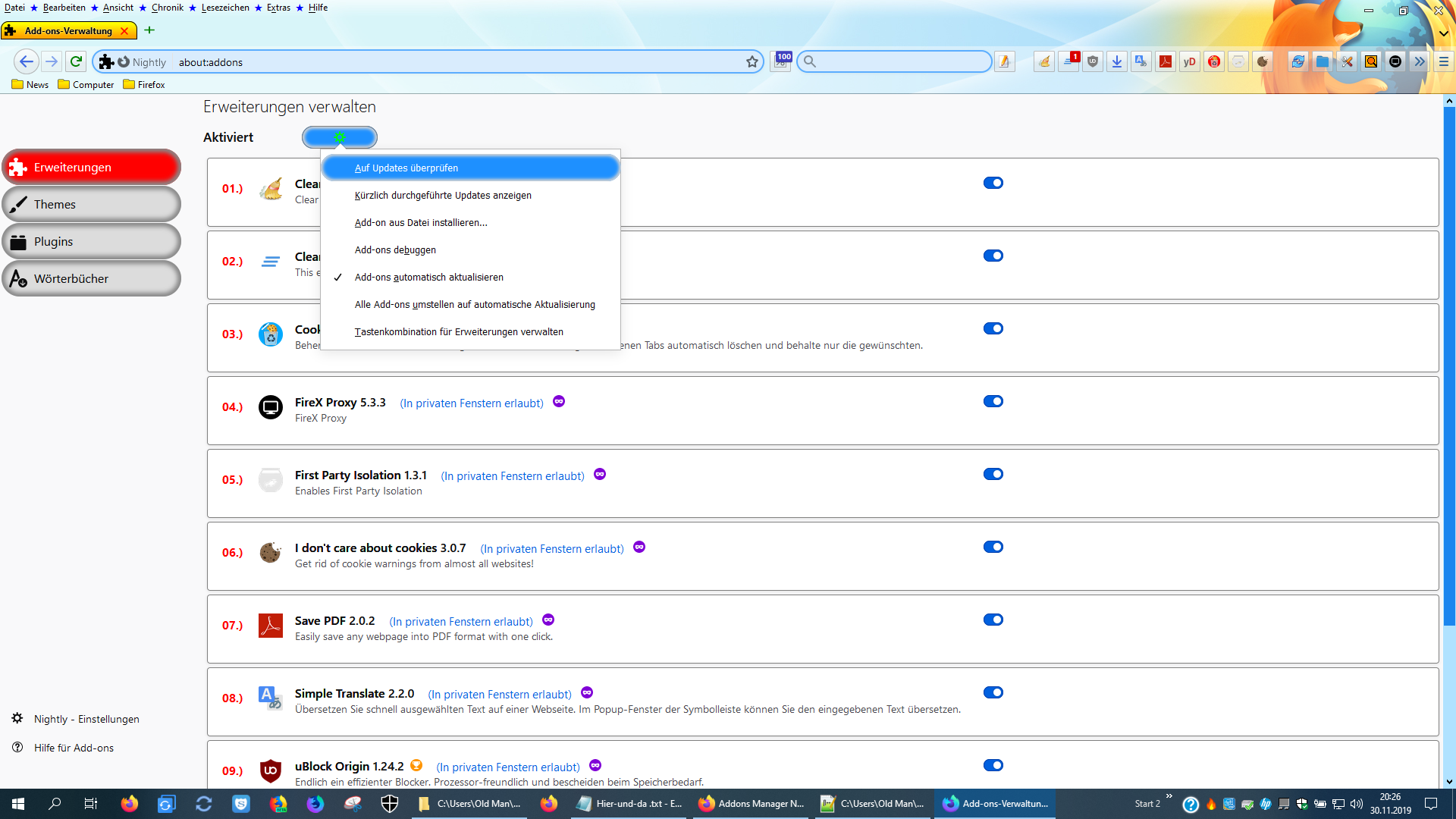Reload the current page
The image size is (1456, 819).
pyautogui.click(x=76, y=61)
